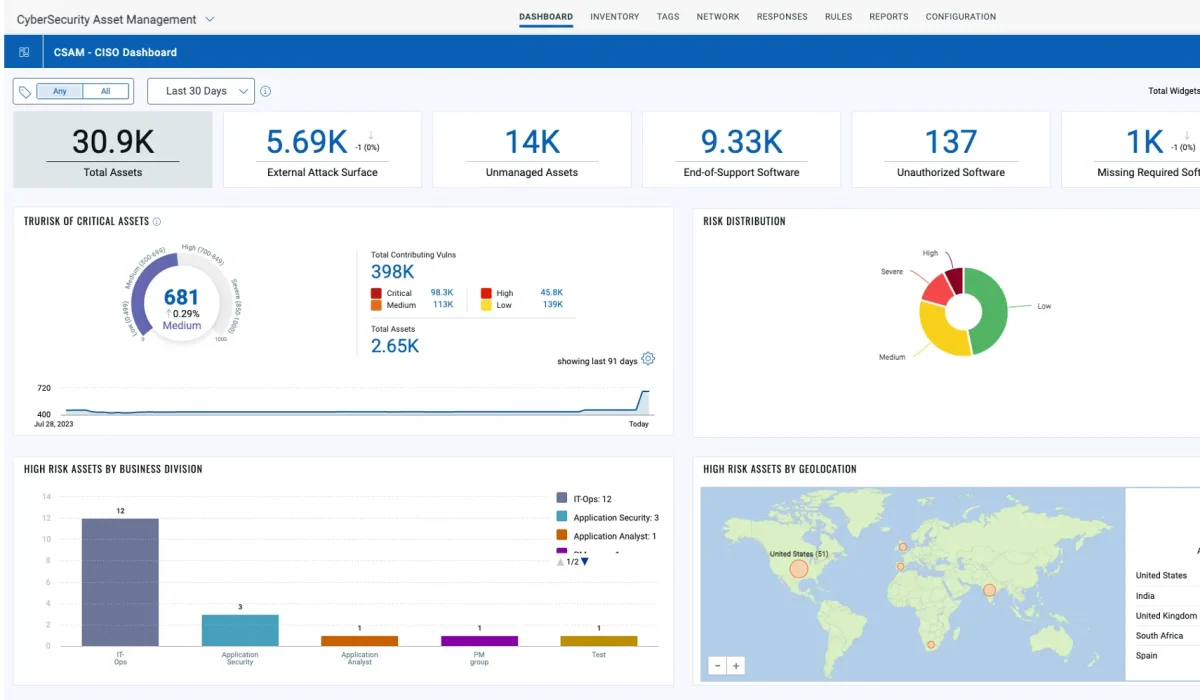
Task: Open the dashboard picker grid icon
Action: click(23, 51)
